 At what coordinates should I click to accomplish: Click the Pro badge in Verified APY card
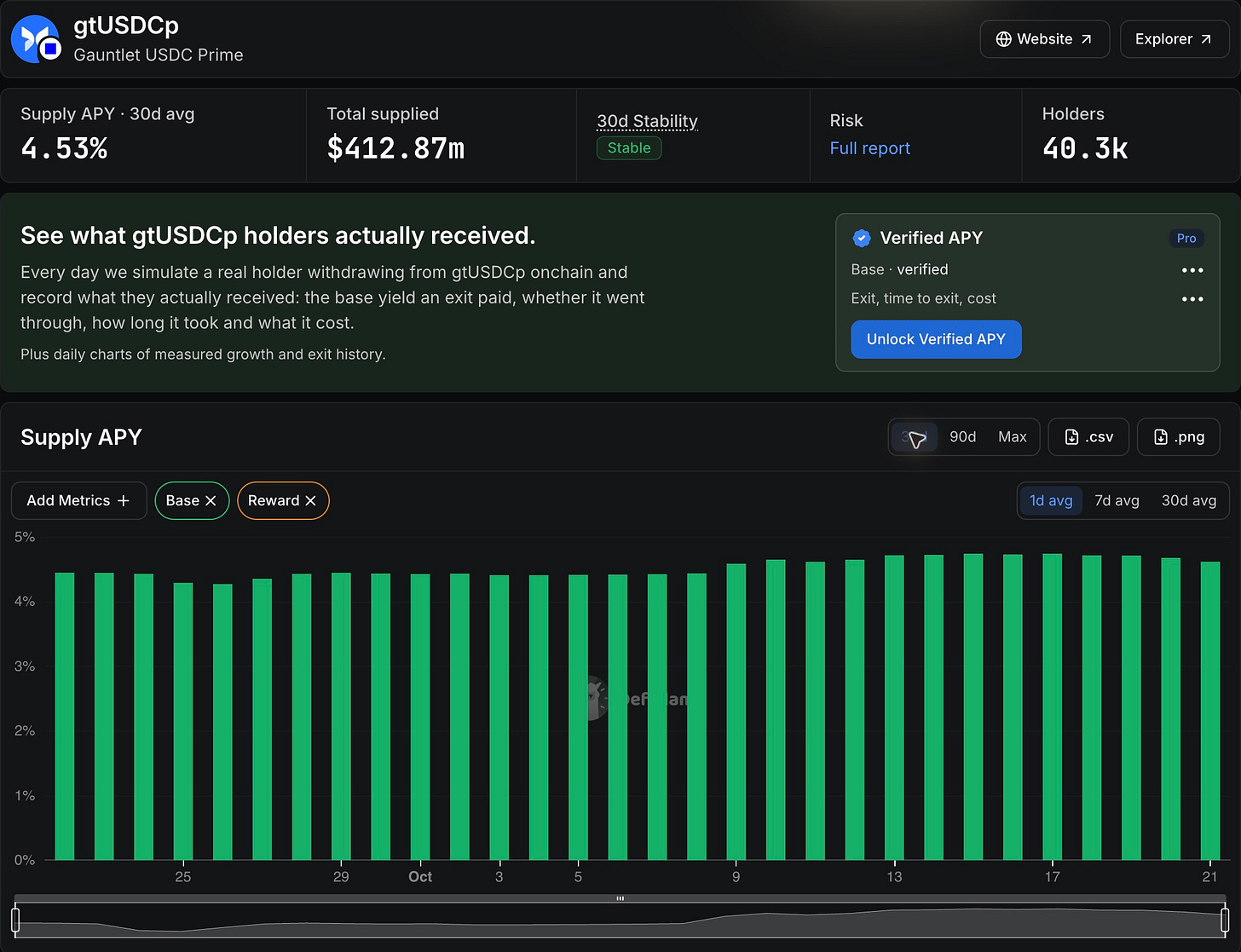tap(1186, 238)
